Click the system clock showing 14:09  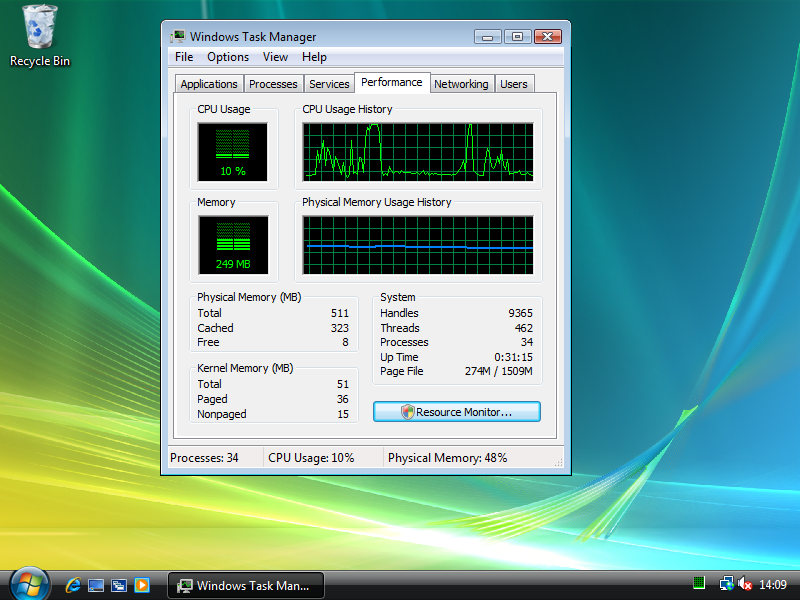pos(772,584)
